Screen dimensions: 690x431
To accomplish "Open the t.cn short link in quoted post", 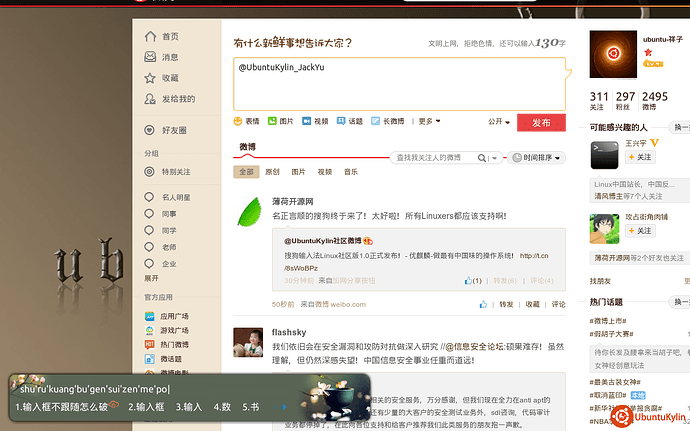I will click(x=534, y=256).
